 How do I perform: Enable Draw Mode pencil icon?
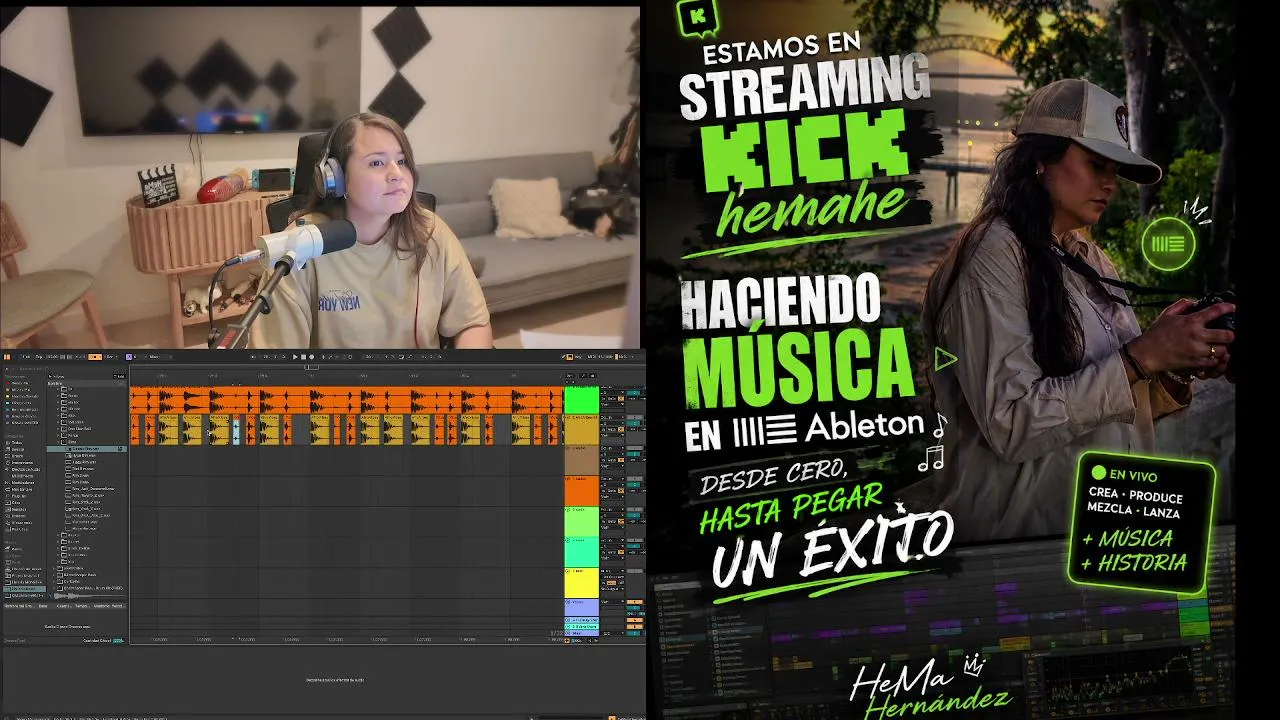[563, 357]
